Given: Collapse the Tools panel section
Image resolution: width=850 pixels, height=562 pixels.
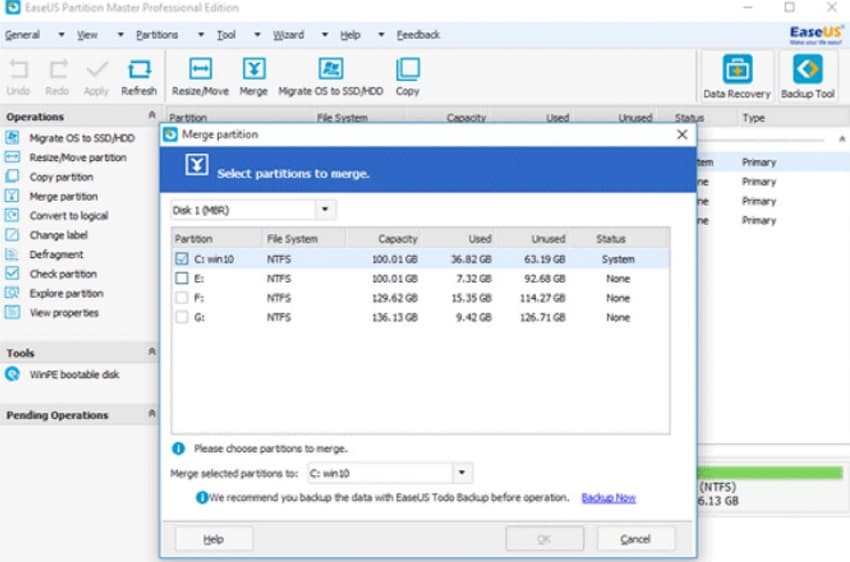Looking at the screenshot, I should (152, 352).
